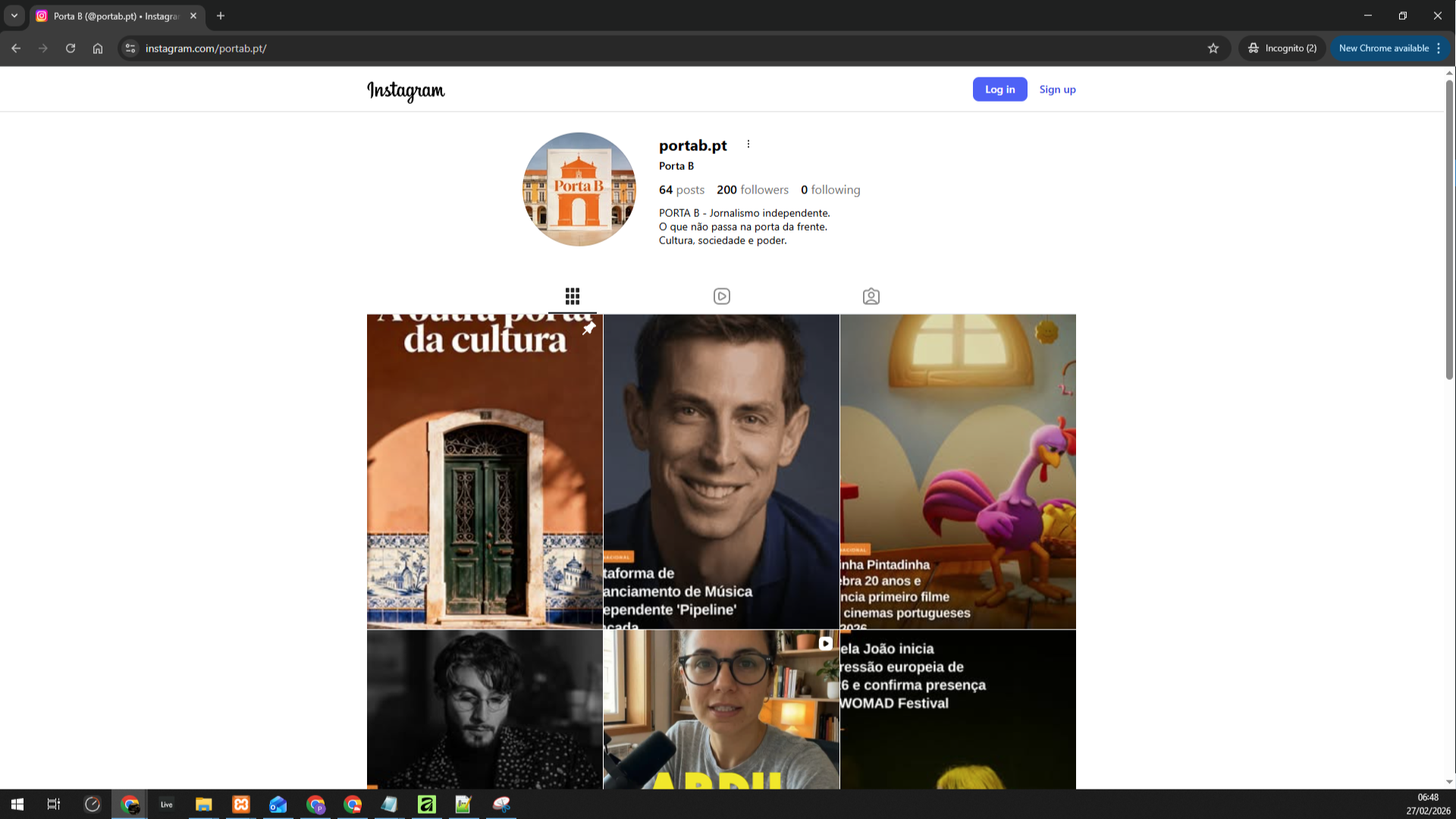Open the Chrome three-dot menu
This screenshot has height=819, width=1456.
tap(1439, 48)
